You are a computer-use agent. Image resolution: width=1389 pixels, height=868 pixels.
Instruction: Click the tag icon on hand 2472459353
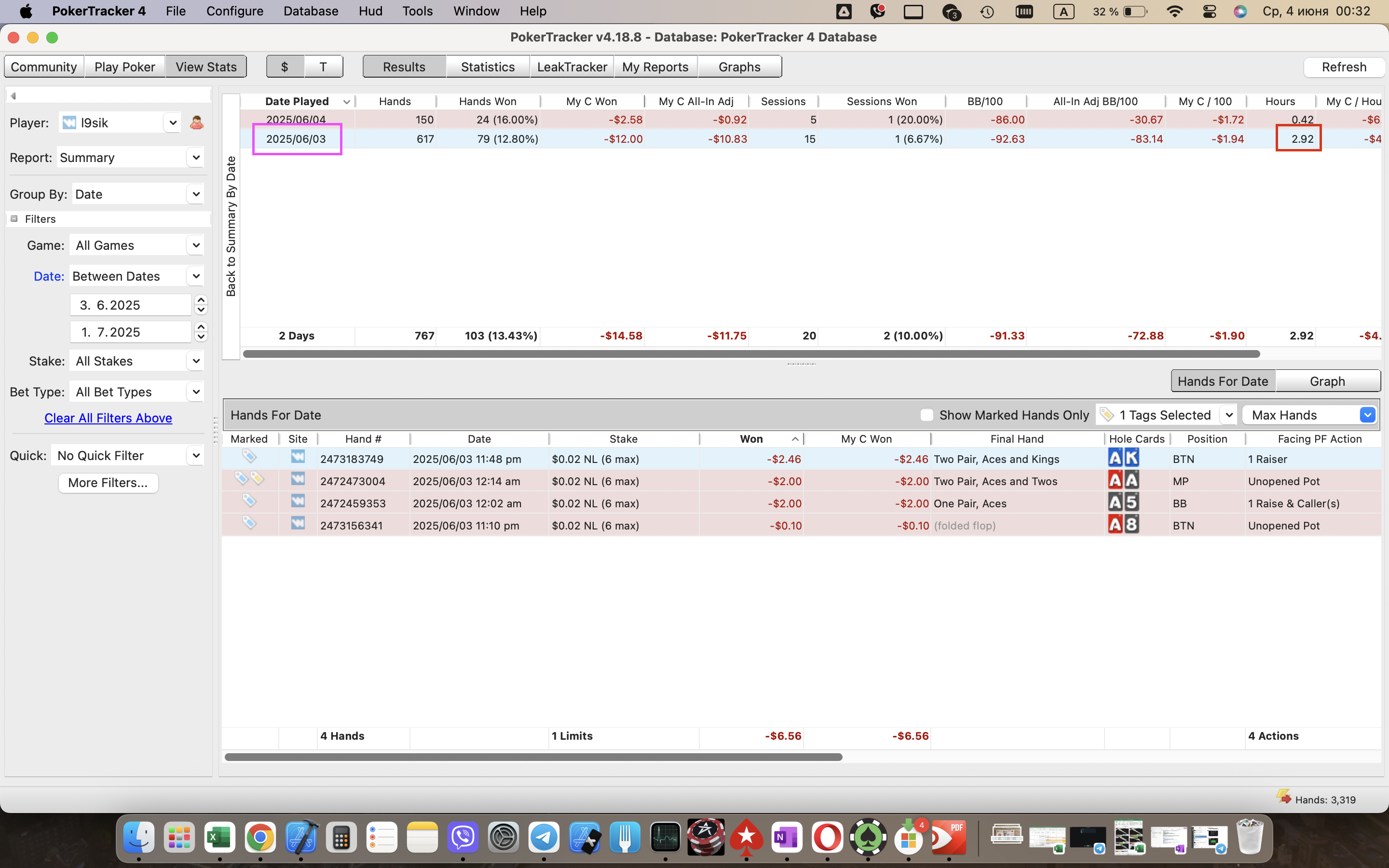[x=248, y=501]
